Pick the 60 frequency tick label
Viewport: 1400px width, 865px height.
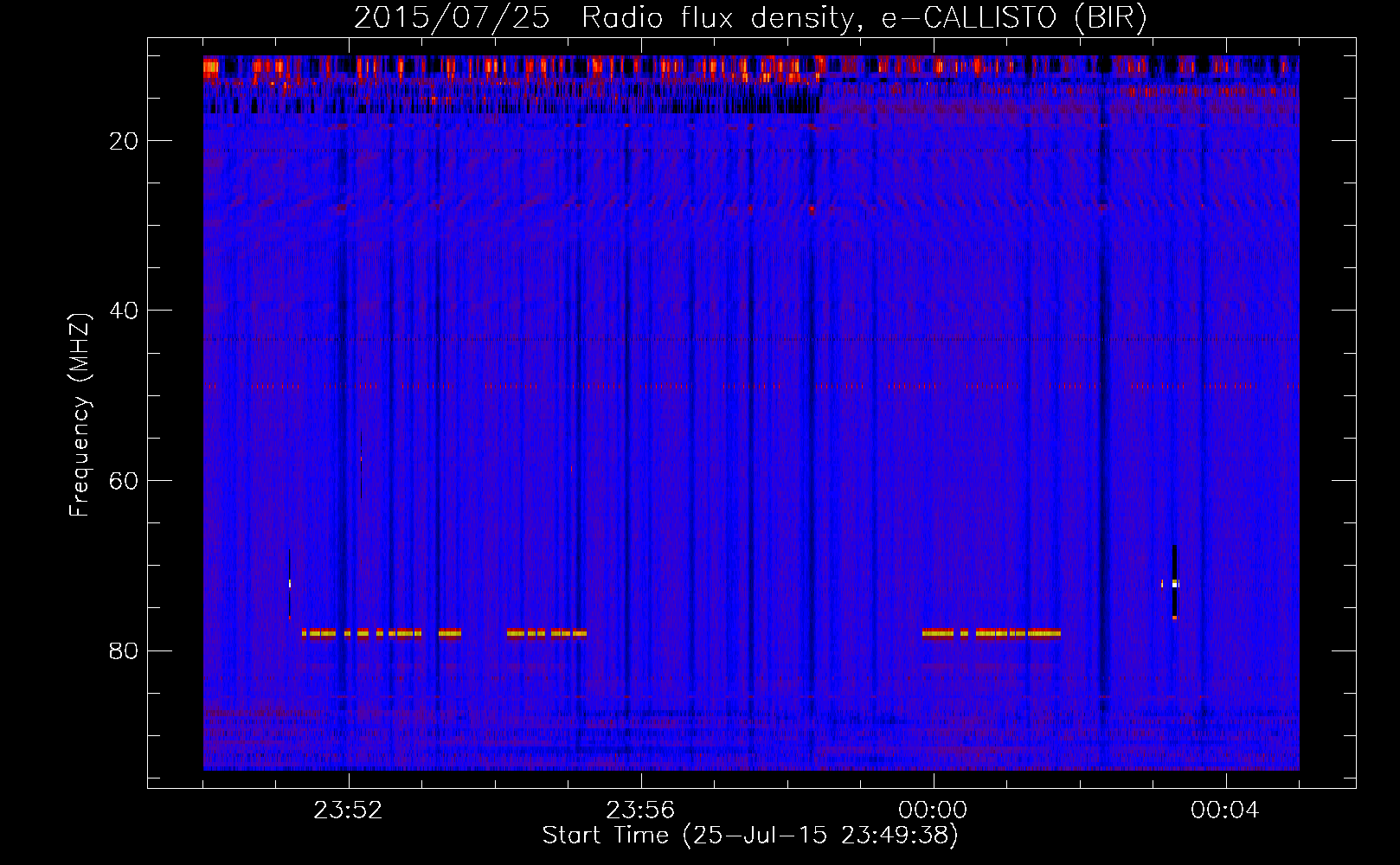pos(125,481)
